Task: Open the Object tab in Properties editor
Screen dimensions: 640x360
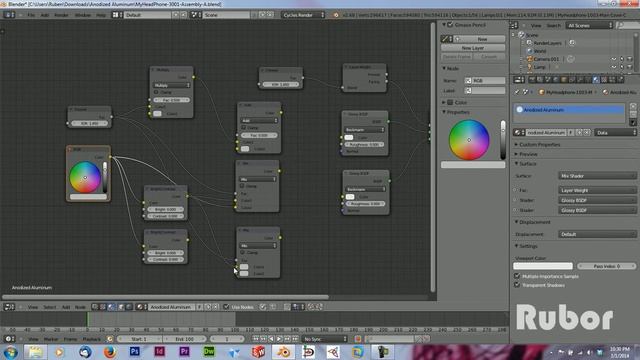Action: [564, 80]
